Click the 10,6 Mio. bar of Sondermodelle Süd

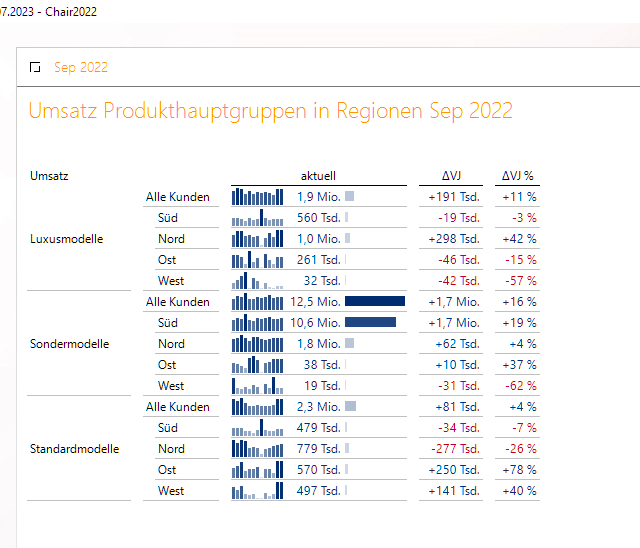(x=370, y=323)
